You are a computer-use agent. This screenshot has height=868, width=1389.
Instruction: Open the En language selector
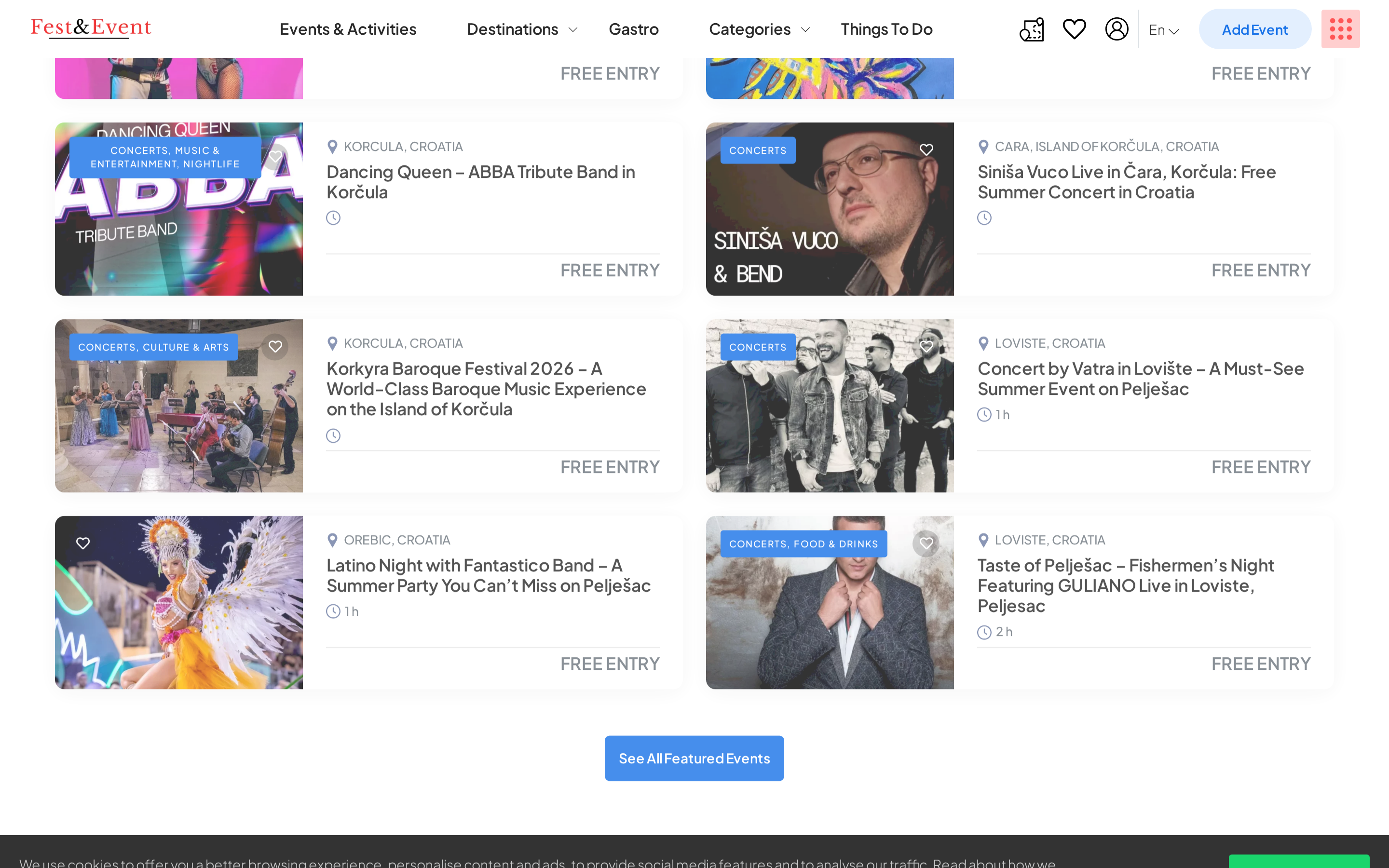1163,30
